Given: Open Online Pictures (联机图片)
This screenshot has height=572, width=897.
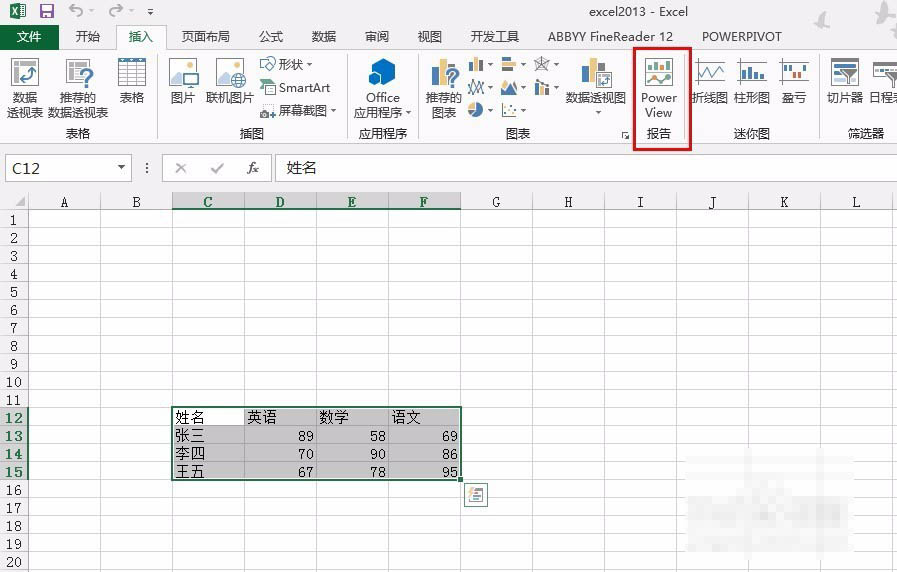Looking at the screenshot, I should click(x=230, y=80).
